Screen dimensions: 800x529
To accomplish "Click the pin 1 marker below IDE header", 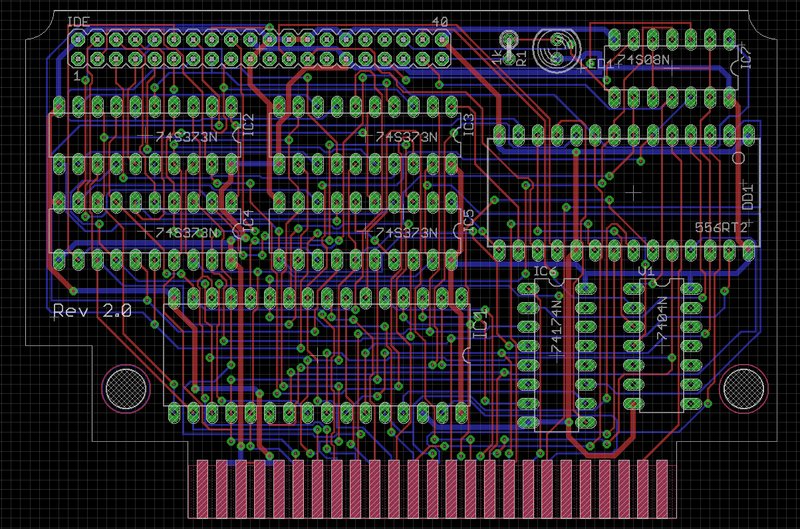I will click(77, 76).
